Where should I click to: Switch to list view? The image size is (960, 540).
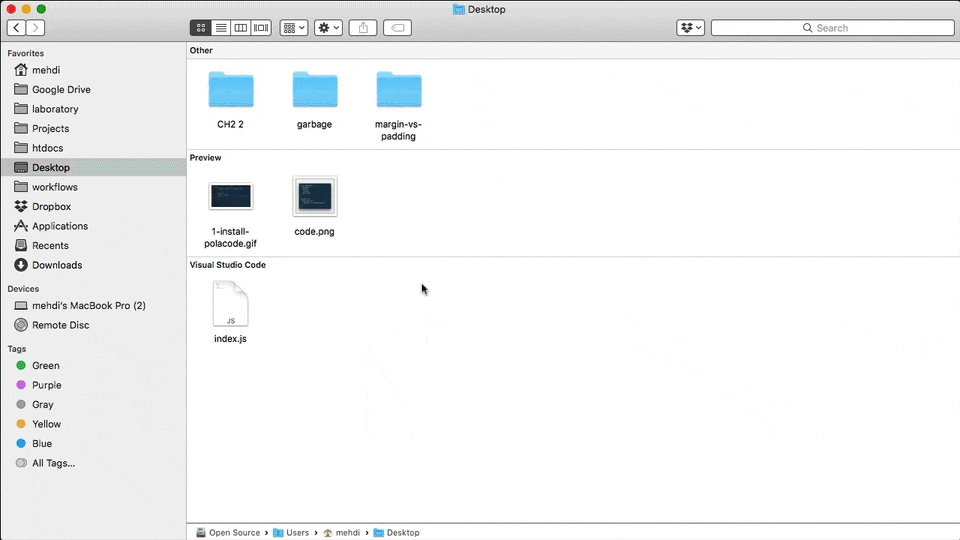(x=221, y=28)
